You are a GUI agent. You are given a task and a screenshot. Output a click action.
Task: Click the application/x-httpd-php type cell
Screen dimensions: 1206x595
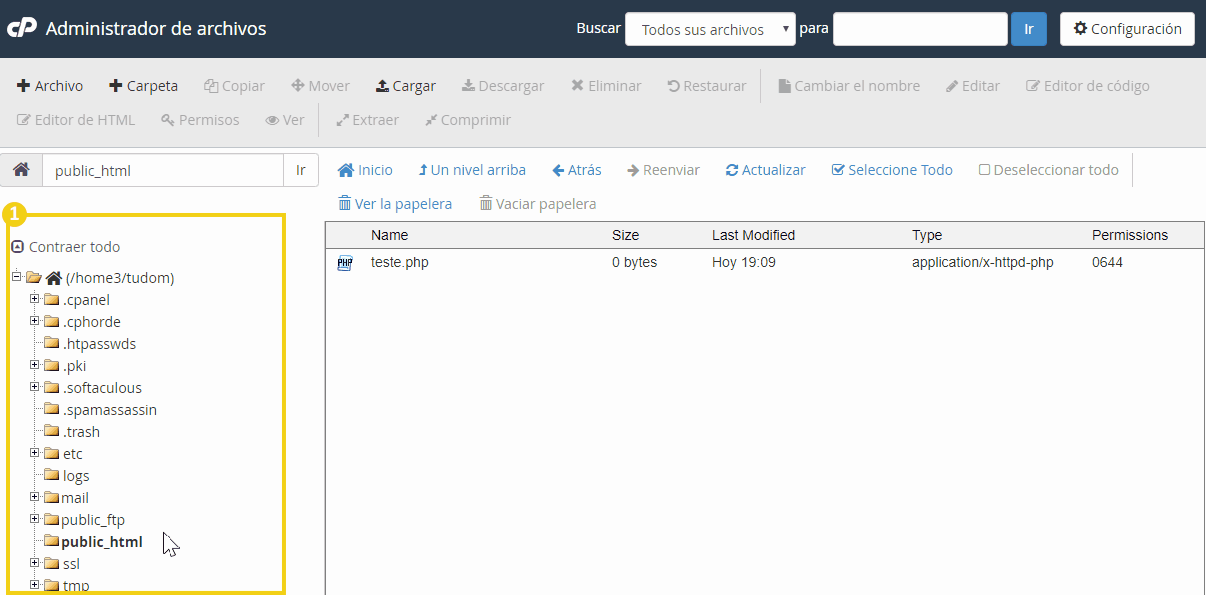982,263
